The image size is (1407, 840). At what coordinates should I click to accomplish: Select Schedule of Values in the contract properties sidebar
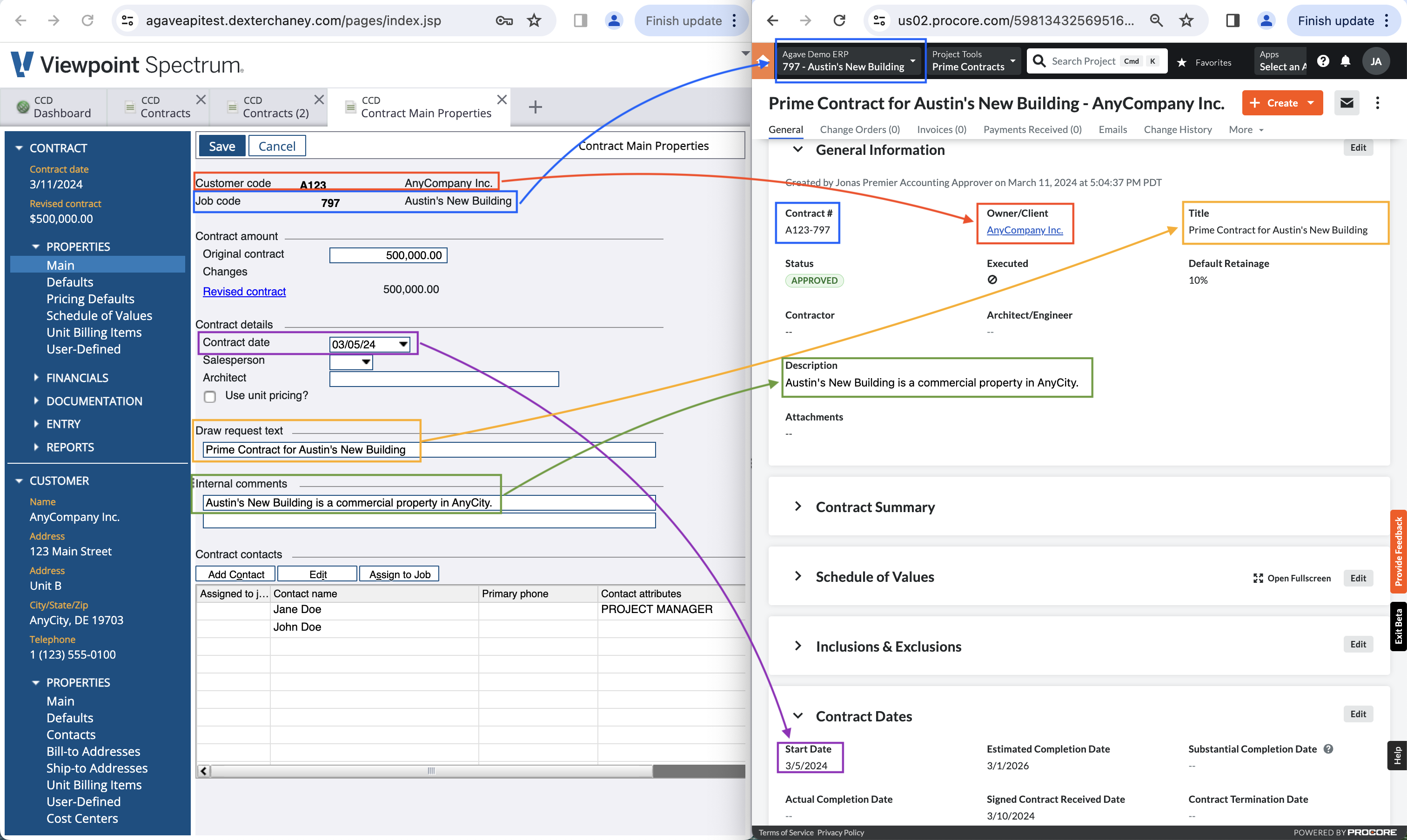(99, 315)
